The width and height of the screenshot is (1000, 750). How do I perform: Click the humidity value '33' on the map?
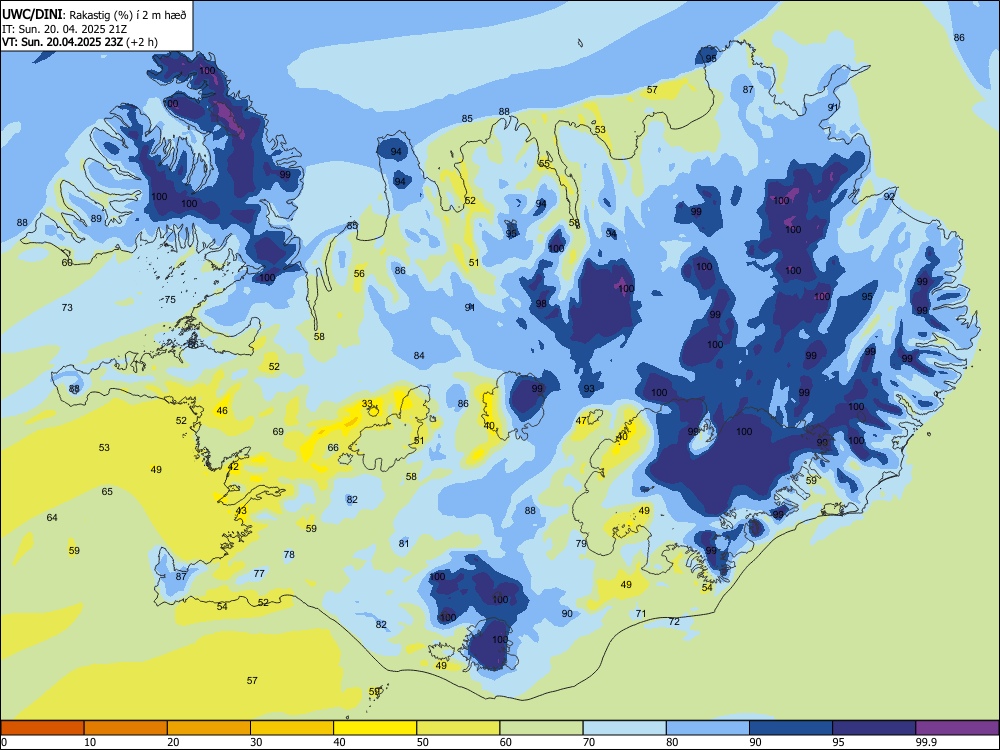(367, 404)
